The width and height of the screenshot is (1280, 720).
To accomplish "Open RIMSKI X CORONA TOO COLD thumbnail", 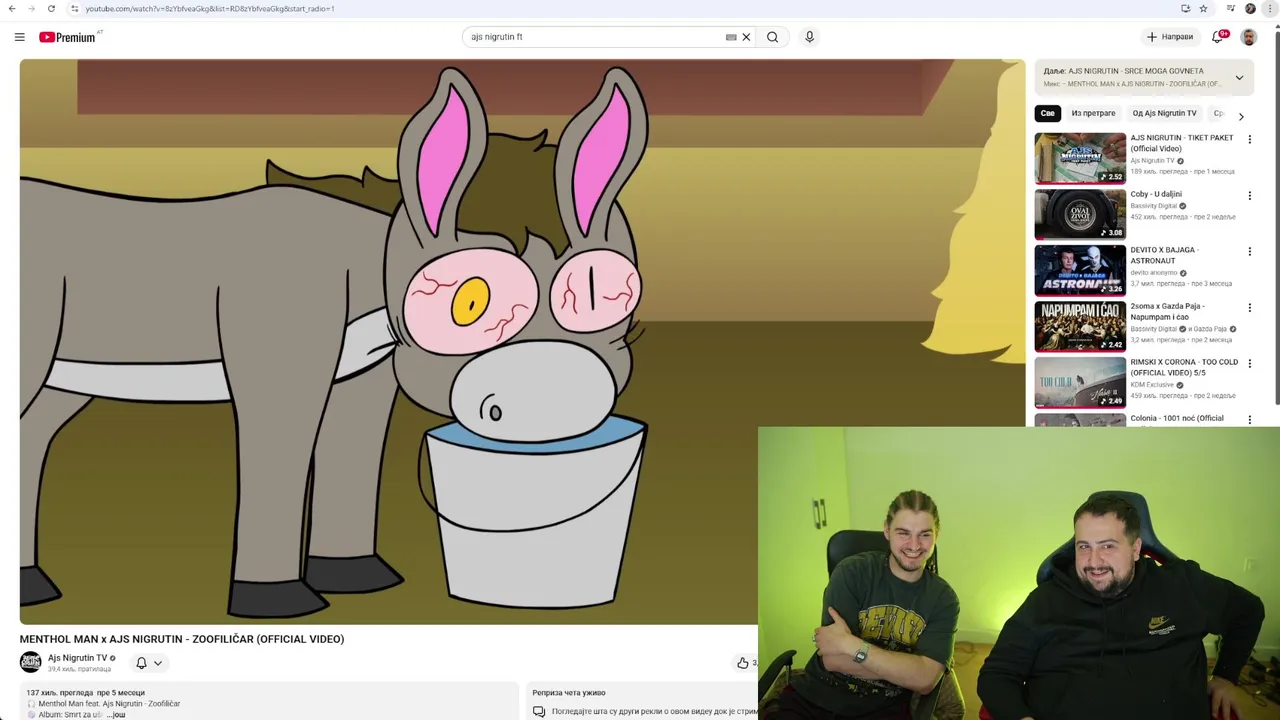I will click(1080, 382).
